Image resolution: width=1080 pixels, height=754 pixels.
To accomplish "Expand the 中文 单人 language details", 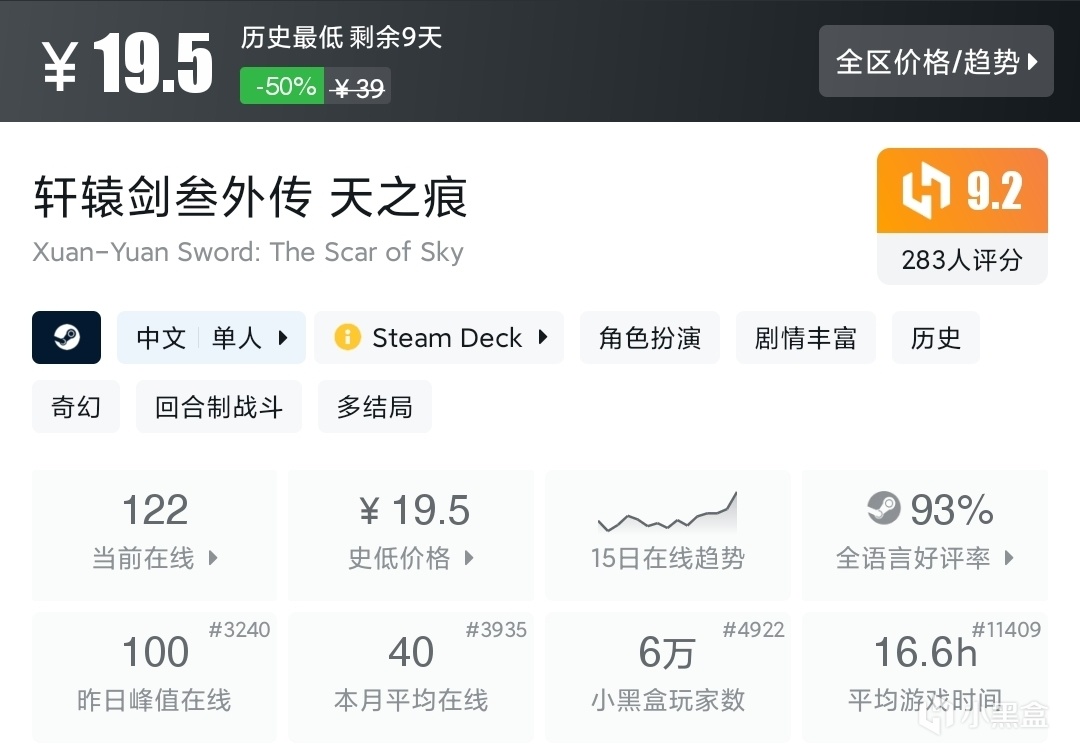I will point(211,338).
